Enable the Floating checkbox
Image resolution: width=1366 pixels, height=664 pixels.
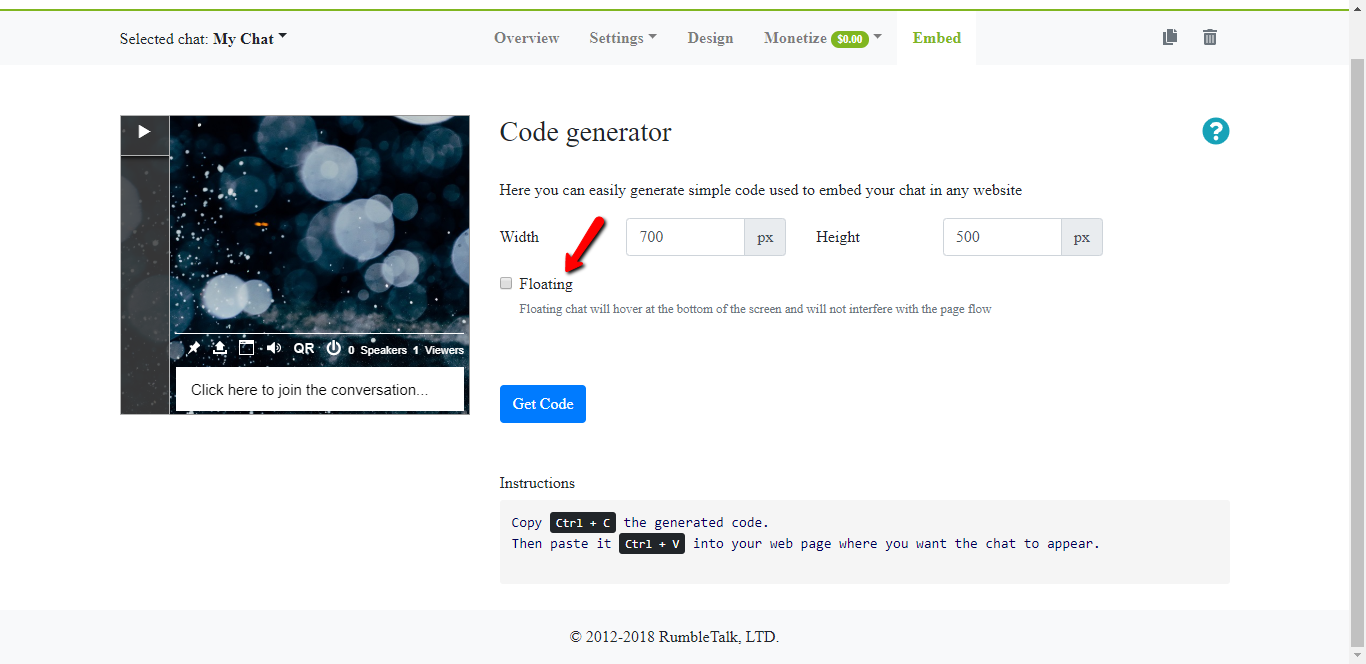(506, 283)
